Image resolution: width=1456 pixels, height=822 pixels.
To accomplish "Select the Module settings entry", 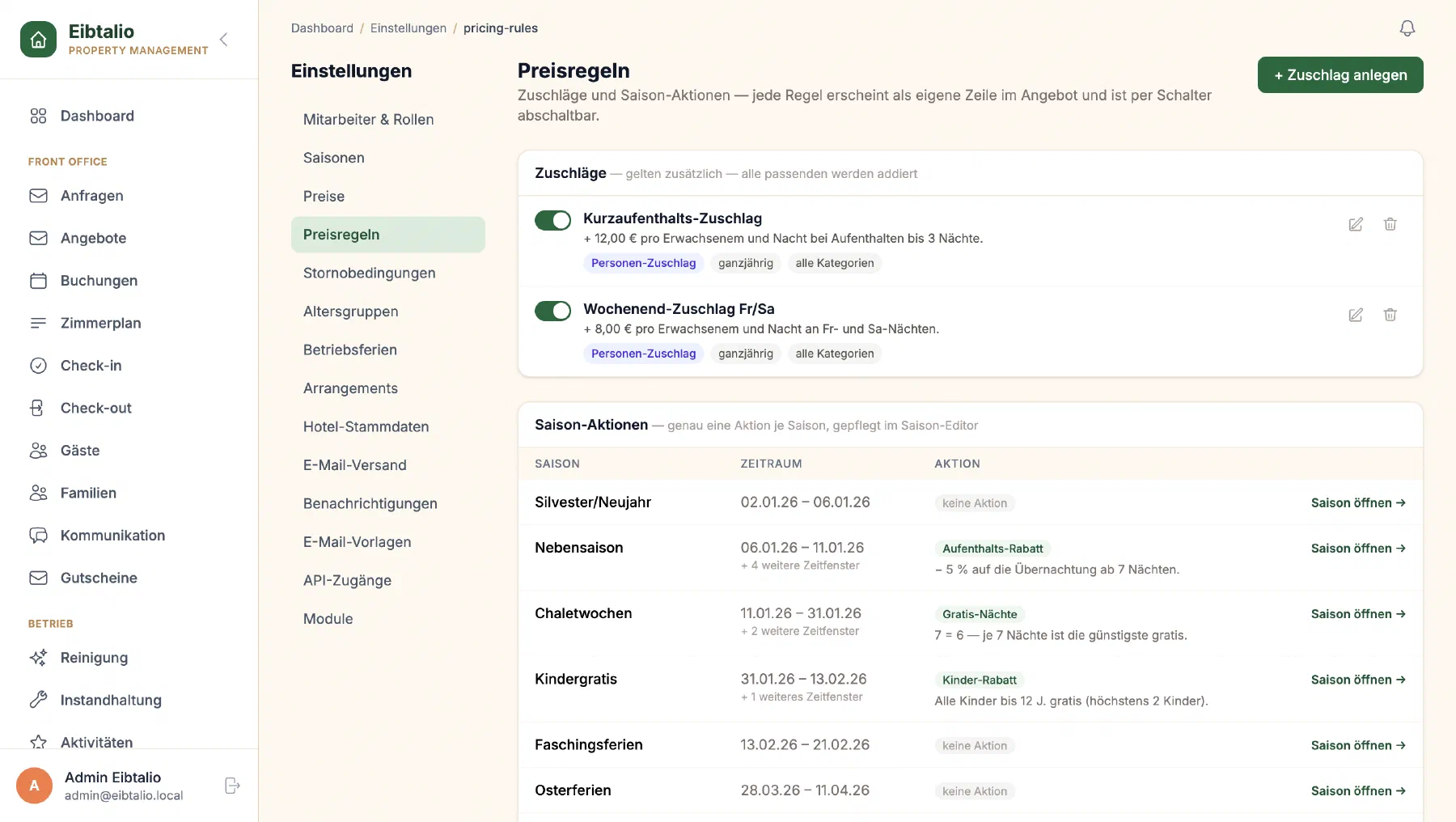I will click(388, 619).
